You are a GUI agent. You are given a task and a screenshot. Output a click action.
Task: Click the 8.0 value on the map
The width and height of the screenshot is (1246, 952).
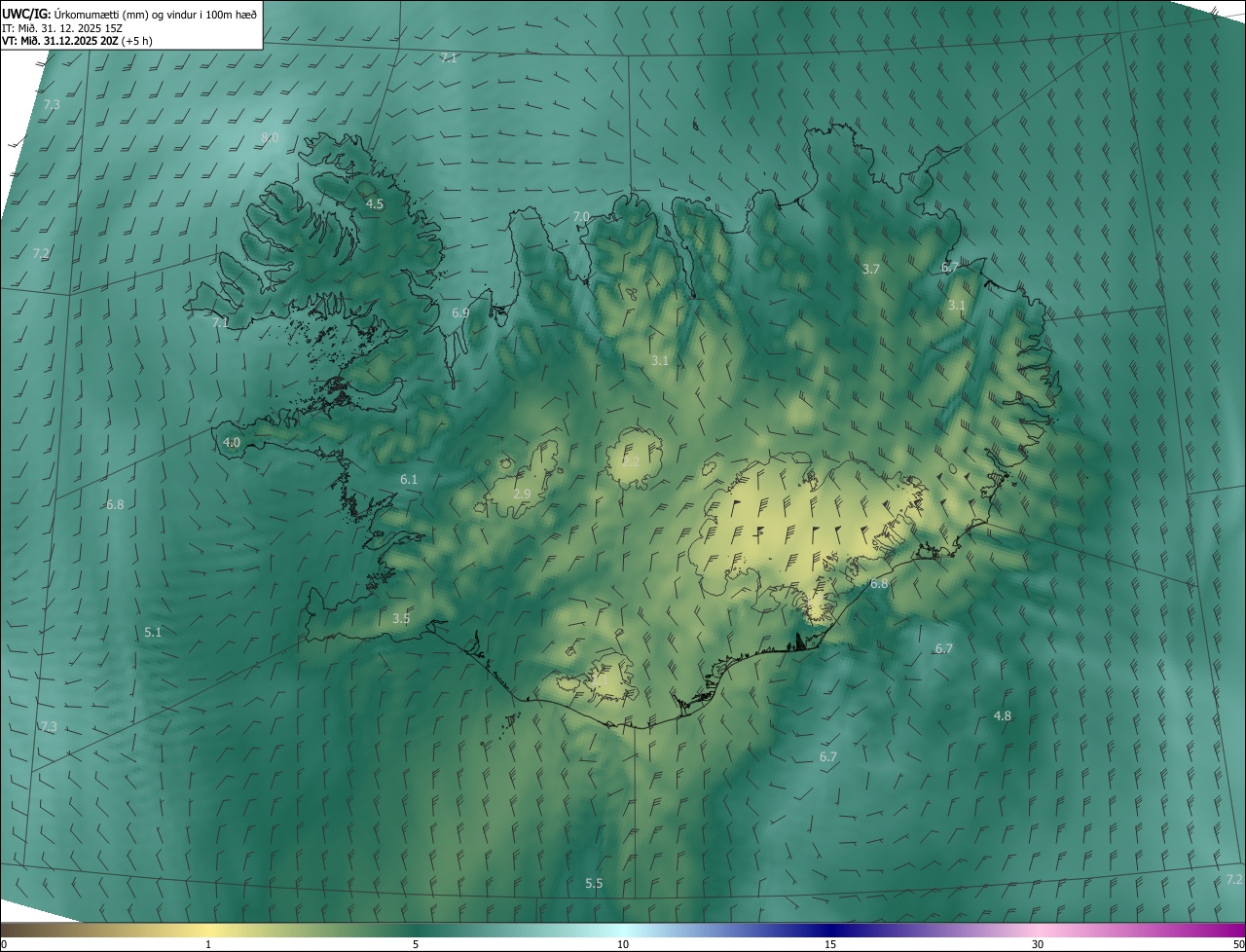[270, 138]
